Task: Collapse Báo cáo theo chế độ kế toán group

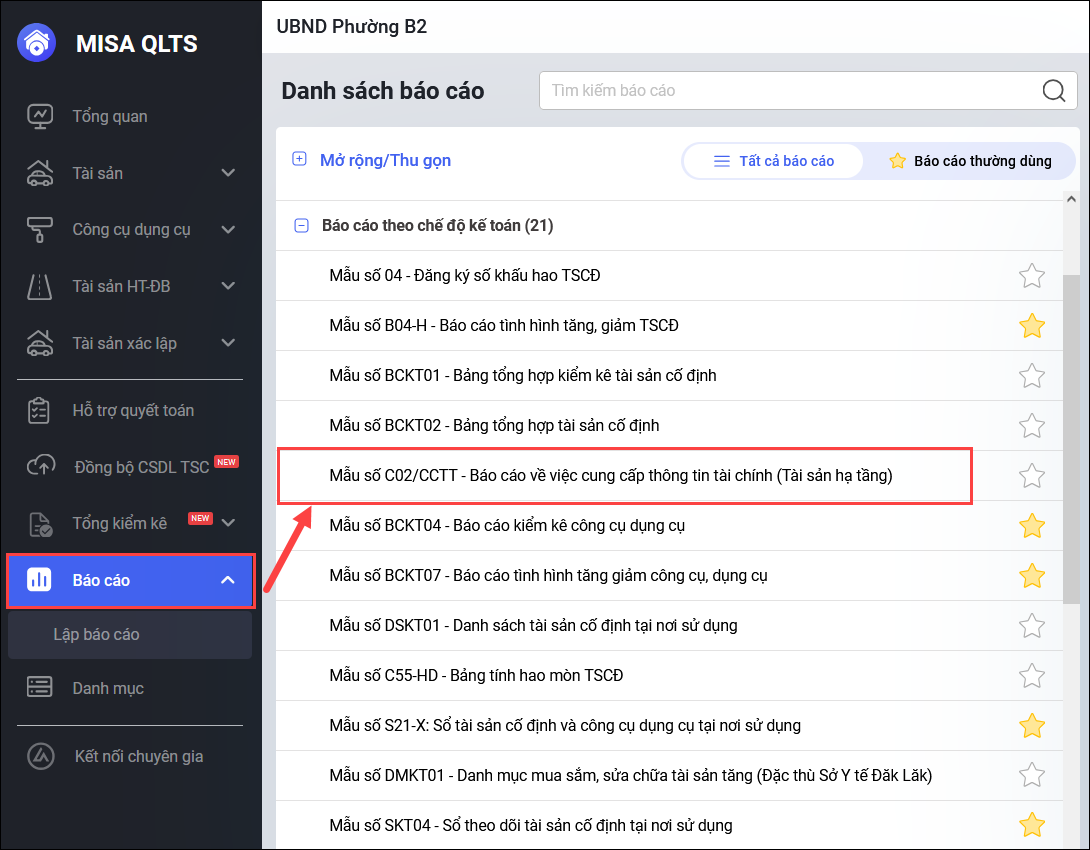Action: pyautogui.click(x=301, y=226)
